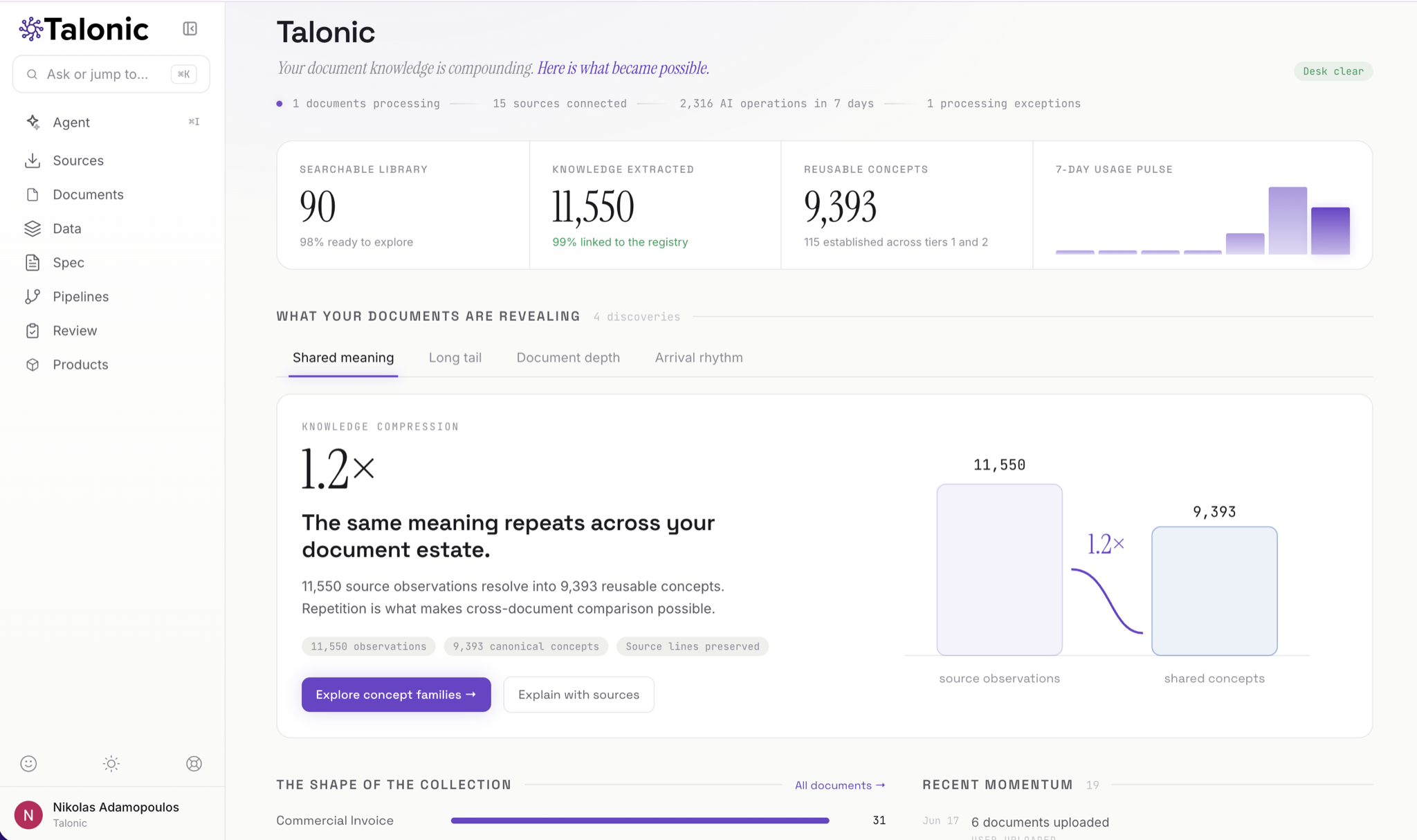Collapse the sidebar panel

[x=190, y=28]
